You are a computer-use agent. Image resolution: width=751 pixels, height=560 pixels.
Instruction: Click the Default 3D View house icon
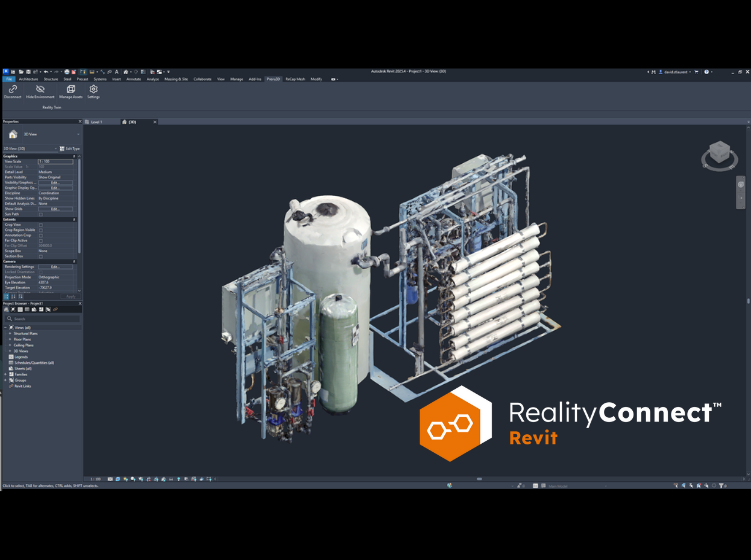(126, 72)
